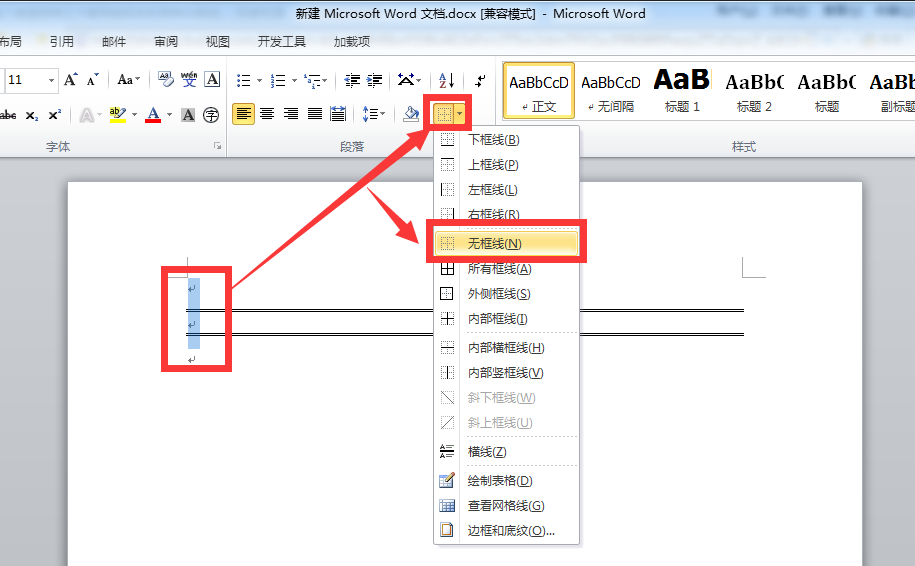Apply yellow text highlight color
915x566 pixels.
118,115
